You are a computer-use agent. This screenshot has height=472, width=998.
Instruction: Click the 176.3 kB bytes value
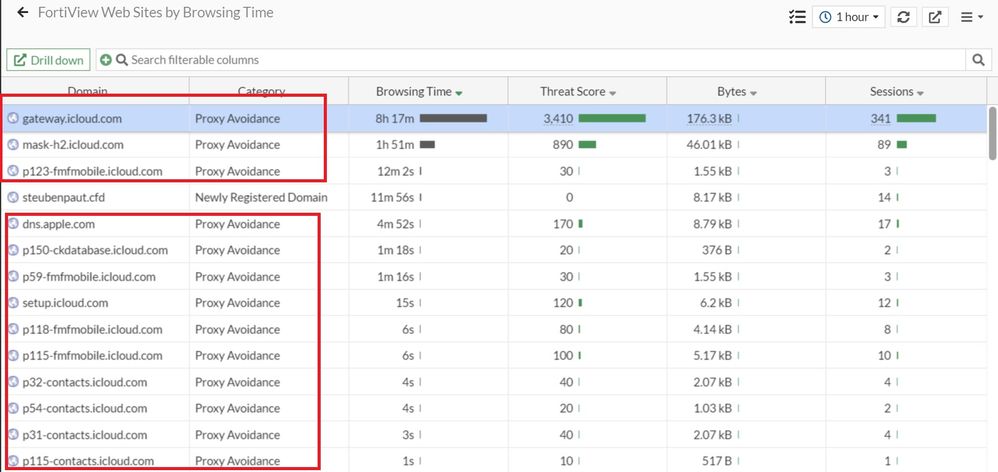pyautogui.click(x=710, y=118)
